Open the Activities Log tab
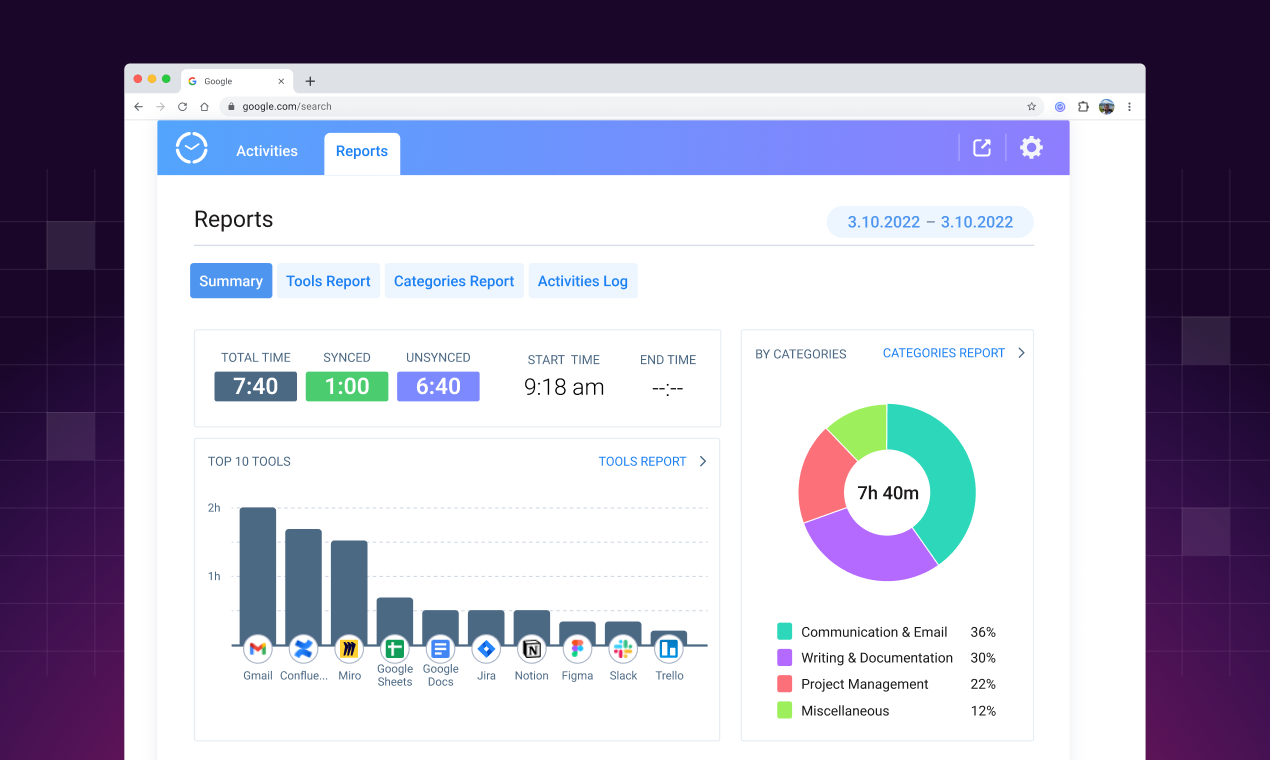The width and height of the screenshot is (1270, 760). (x=583, y=281)
